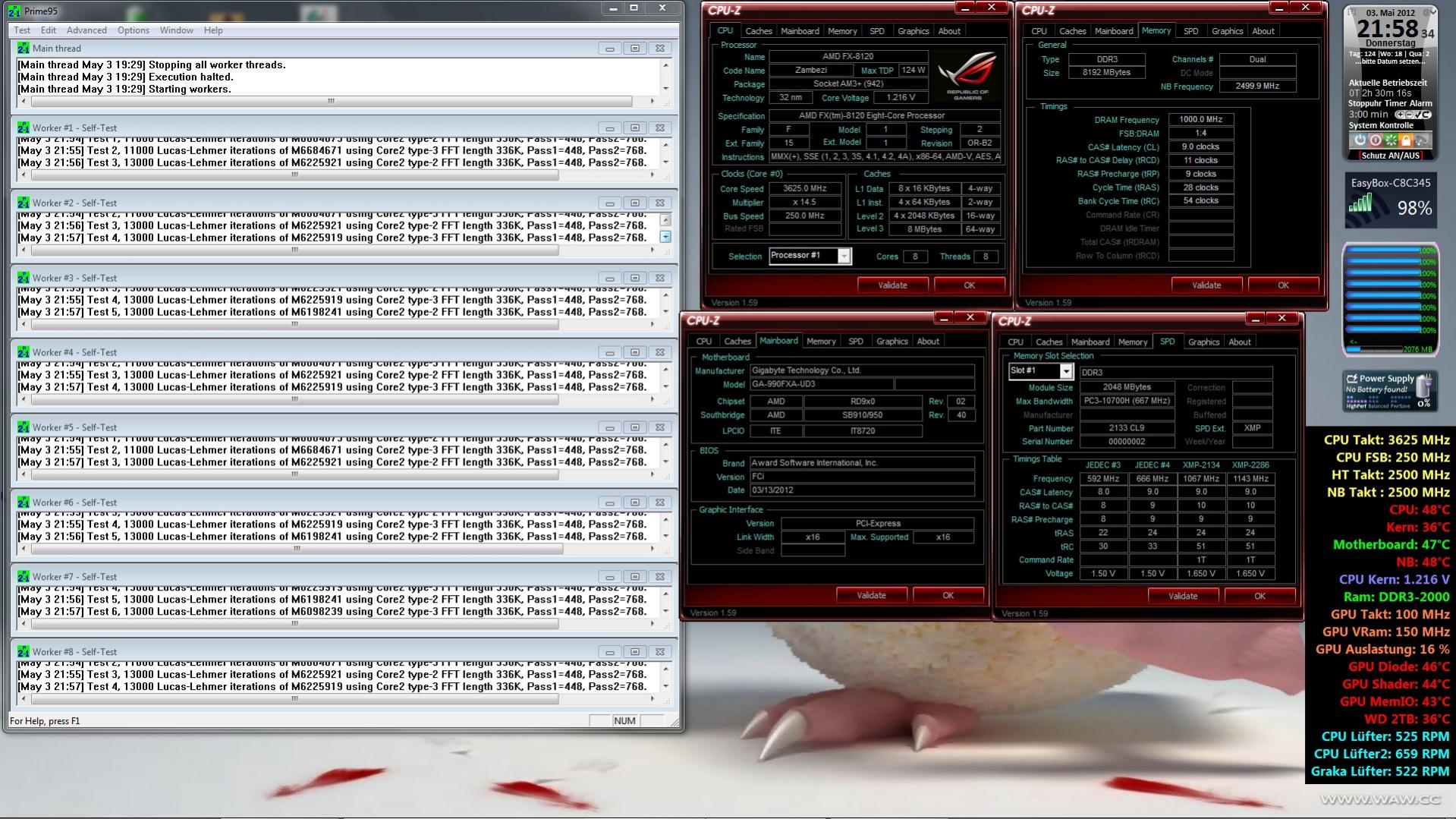Viewport: 1456px width, 819px height.
Task: Open the Test menu in Prime95
Action: coord(22,30)
